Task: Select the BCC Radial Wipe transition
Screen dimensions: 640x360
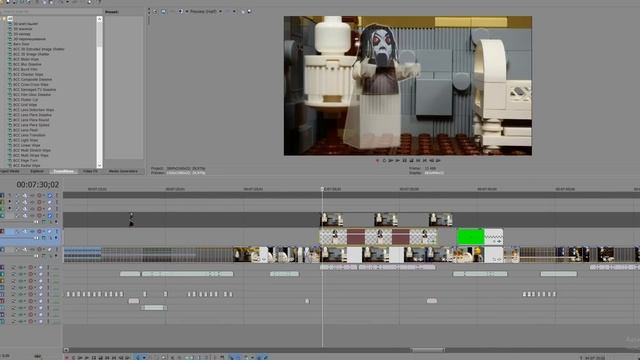Action: (27, 165)
